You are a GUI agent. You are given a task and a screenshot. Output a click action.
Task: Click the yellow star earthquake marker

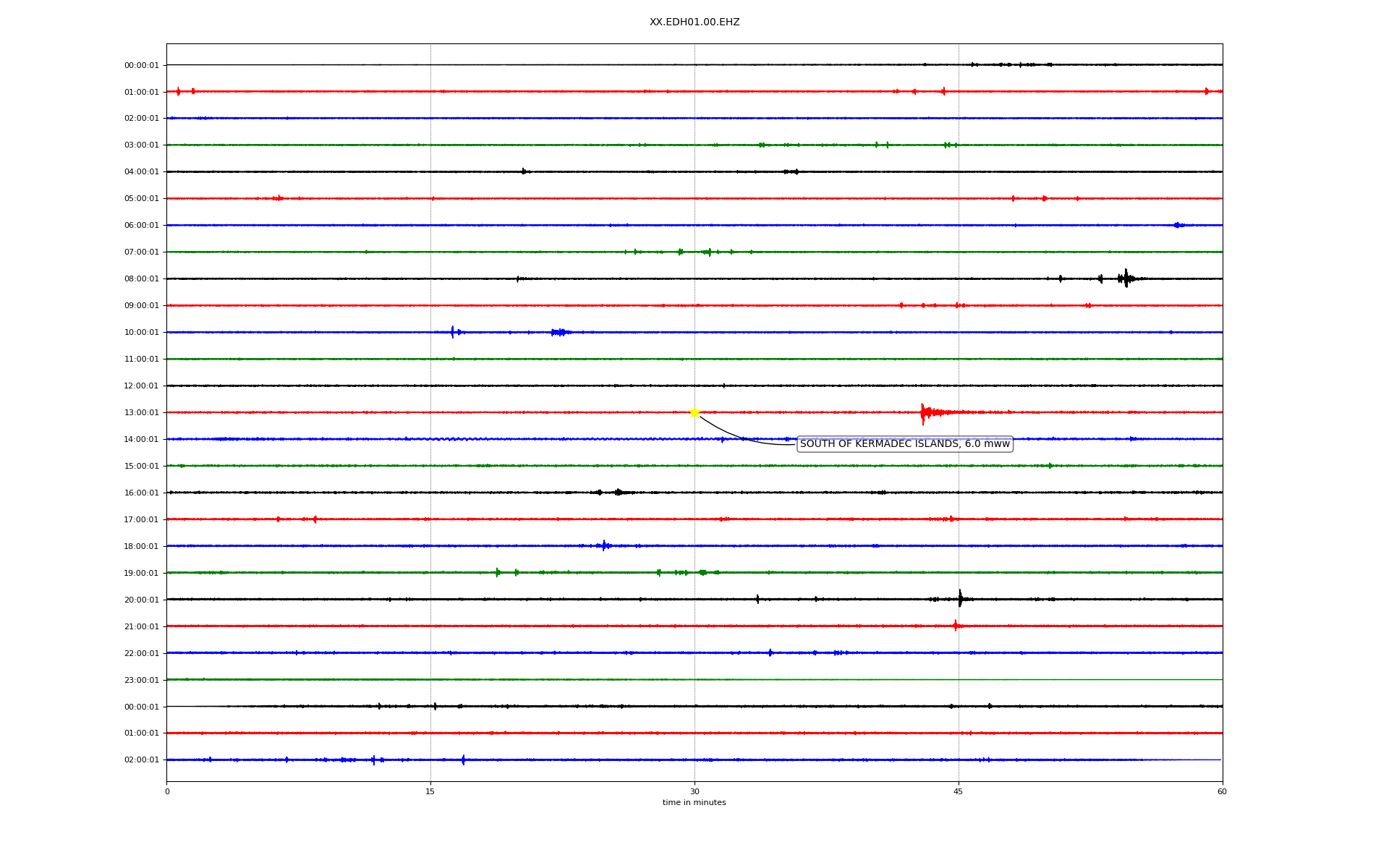point(694,412)
